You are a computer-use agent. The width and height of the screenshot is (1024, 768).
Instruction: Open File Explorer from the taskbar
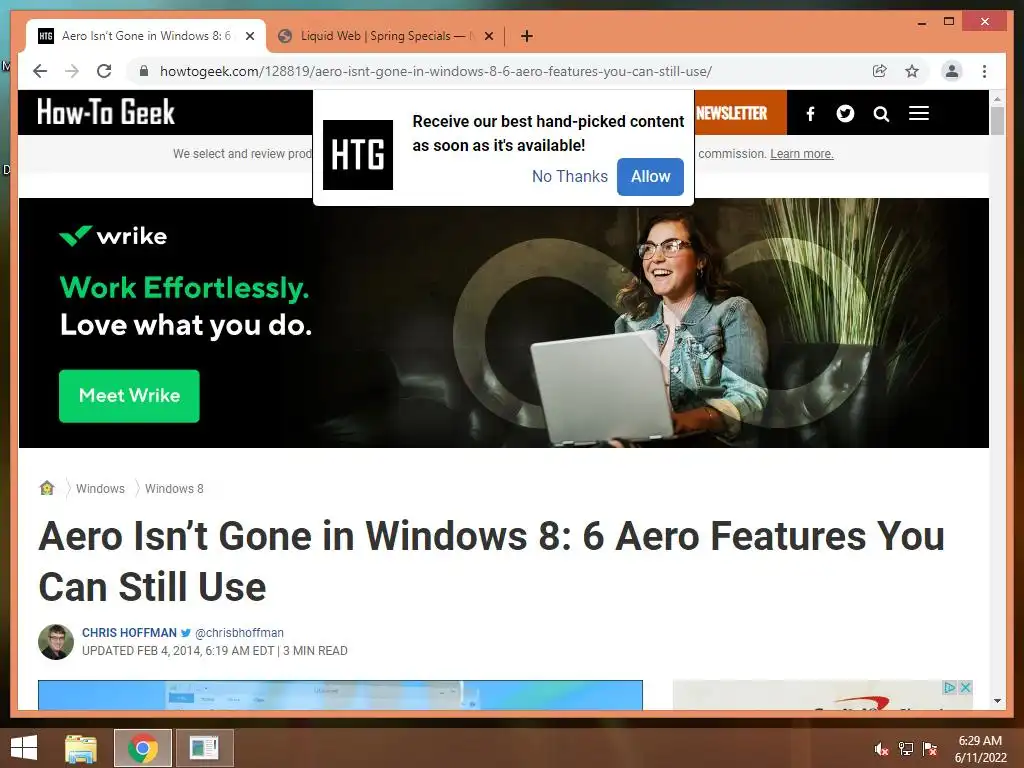tap(81, 748)
